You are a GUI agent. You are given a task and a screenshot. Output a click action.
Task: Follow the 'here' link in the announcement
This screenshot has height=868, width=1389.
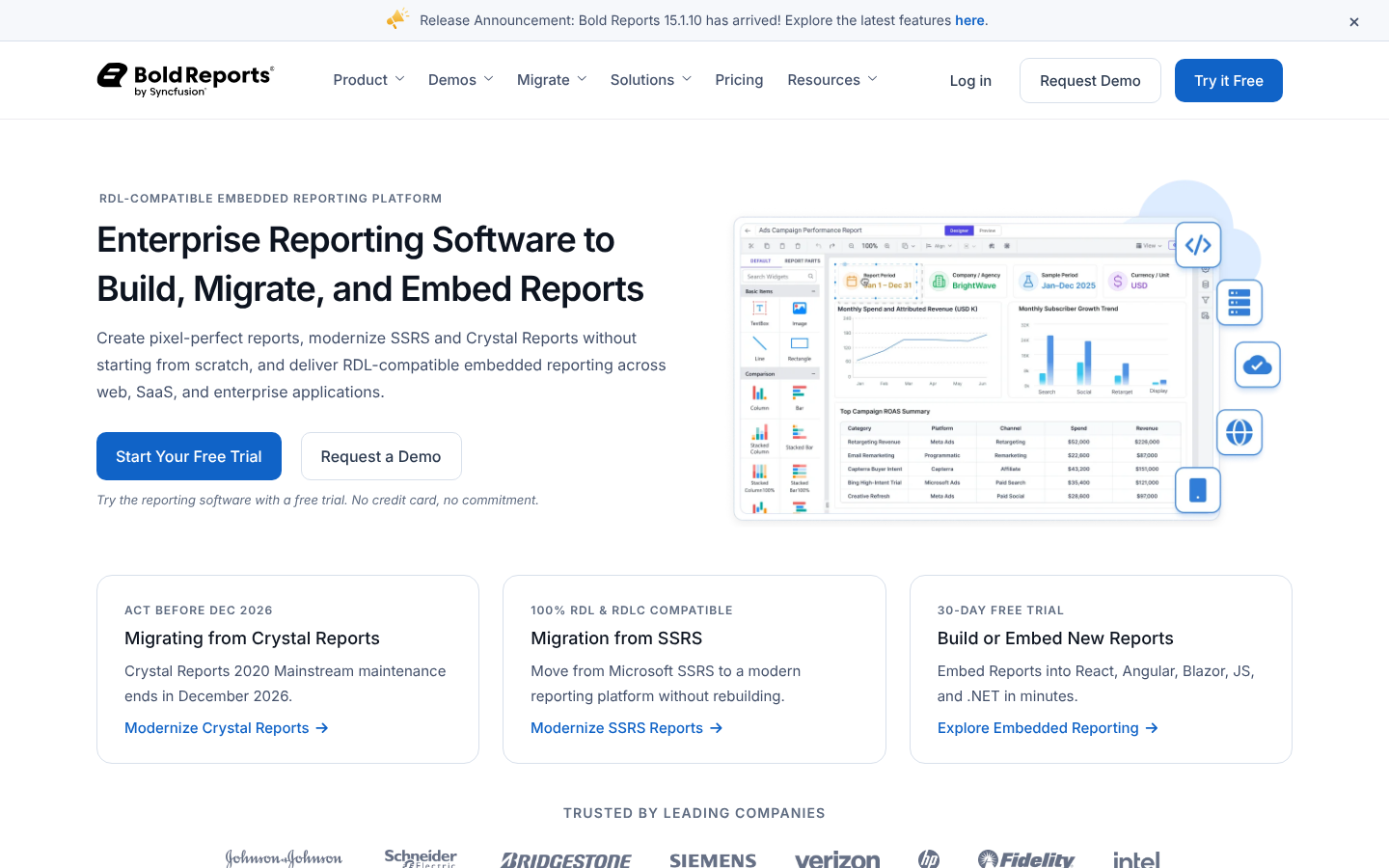(x=969, y=20)
